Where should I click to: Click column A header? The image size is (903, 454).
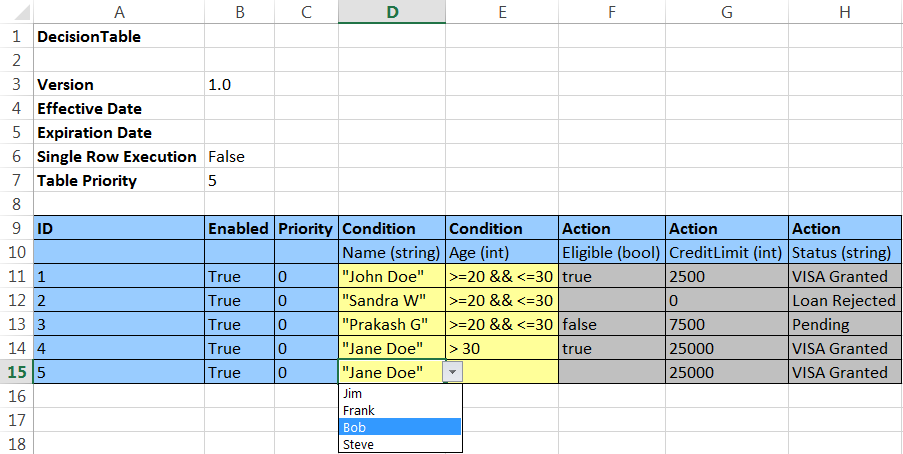tap(119, 12)
